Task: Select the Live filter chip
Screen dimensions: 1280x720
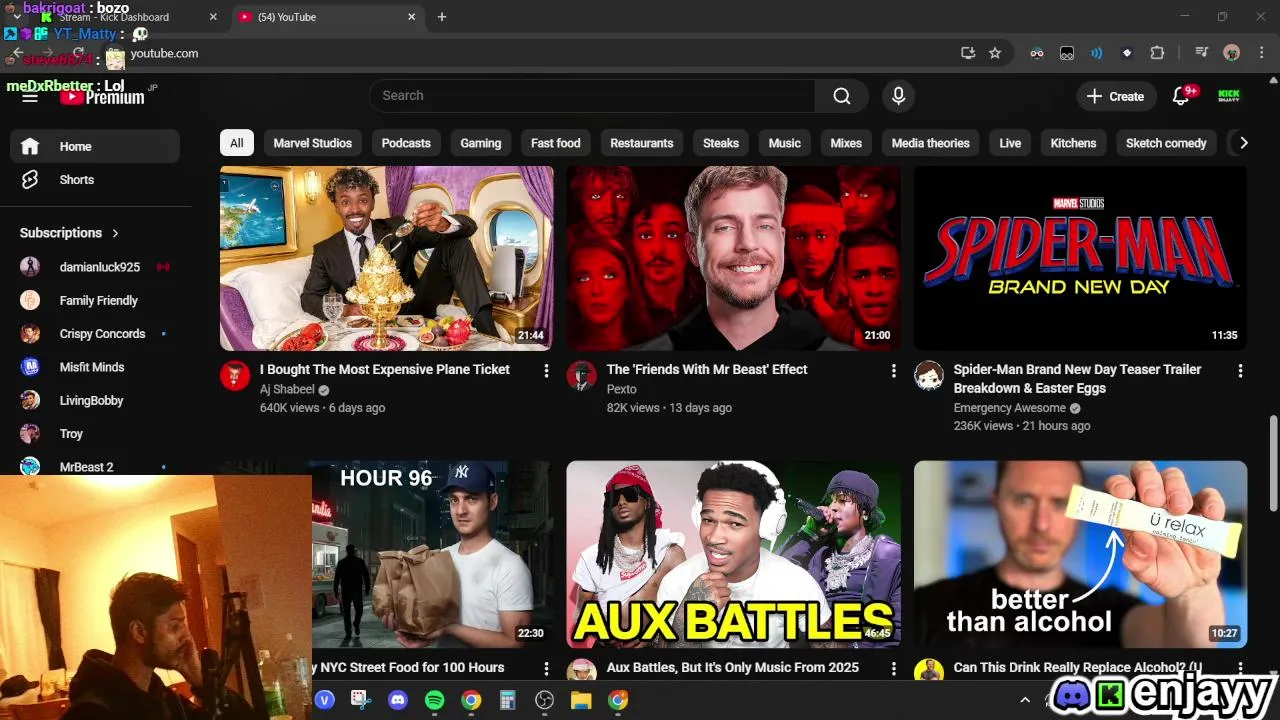Action: [x=1010, y=143]
